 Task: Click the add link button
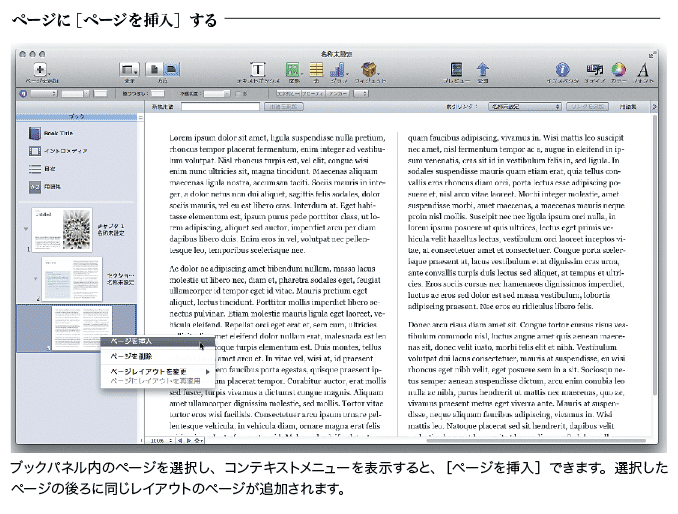click(587, 106)
